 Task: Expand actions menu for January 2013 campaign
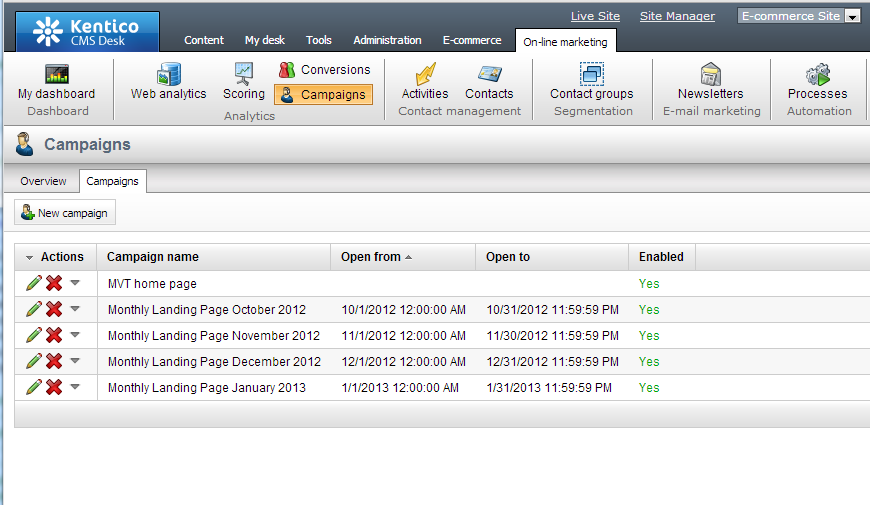coord(75,386)
